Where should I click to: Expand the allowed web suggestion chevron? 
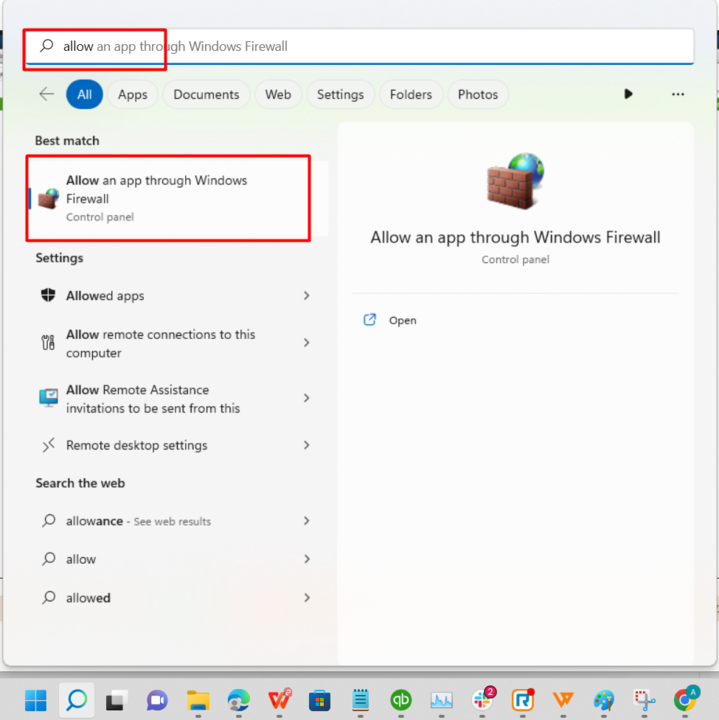click(x=307, y=597)
